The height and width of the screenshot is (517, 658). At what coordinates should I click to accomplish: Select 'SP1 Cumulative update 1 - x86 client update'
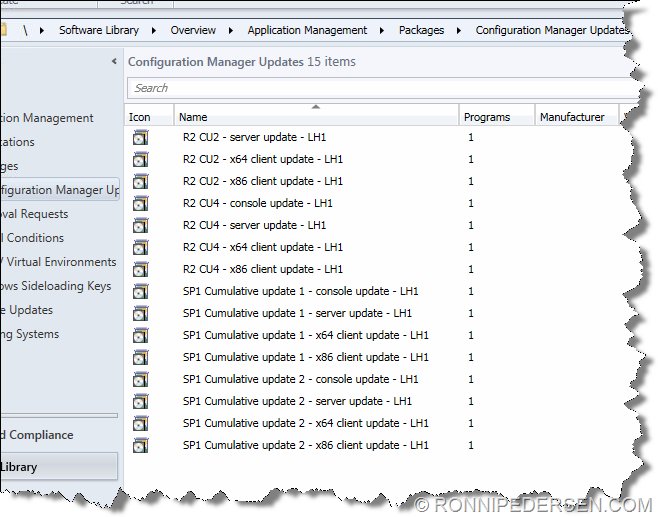[306, 357]
